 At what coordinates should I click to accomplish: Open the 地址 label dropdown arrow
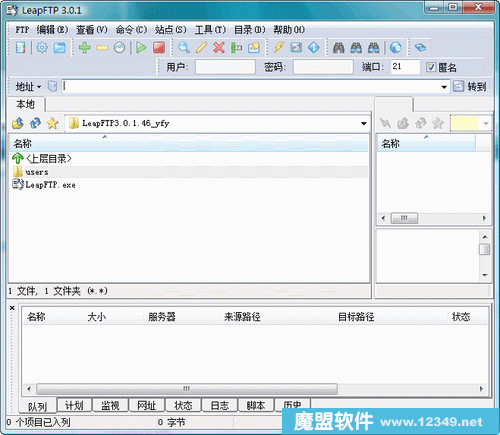39,87
